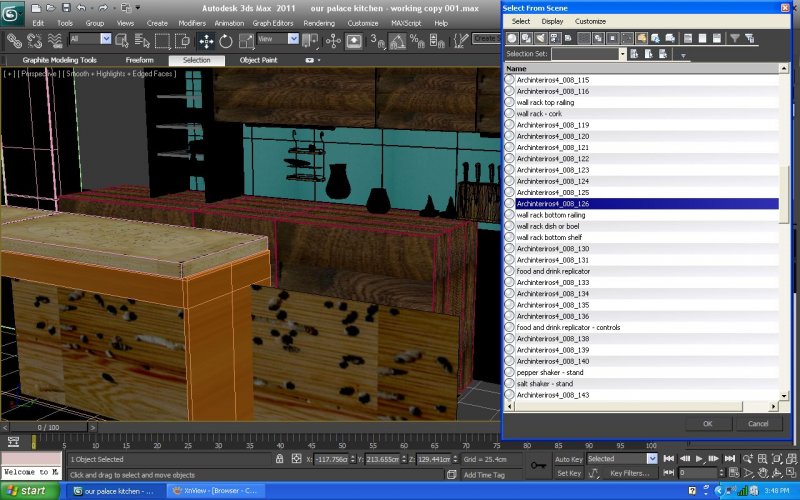Click the time slider at 0 / 100

coord(50,427)
